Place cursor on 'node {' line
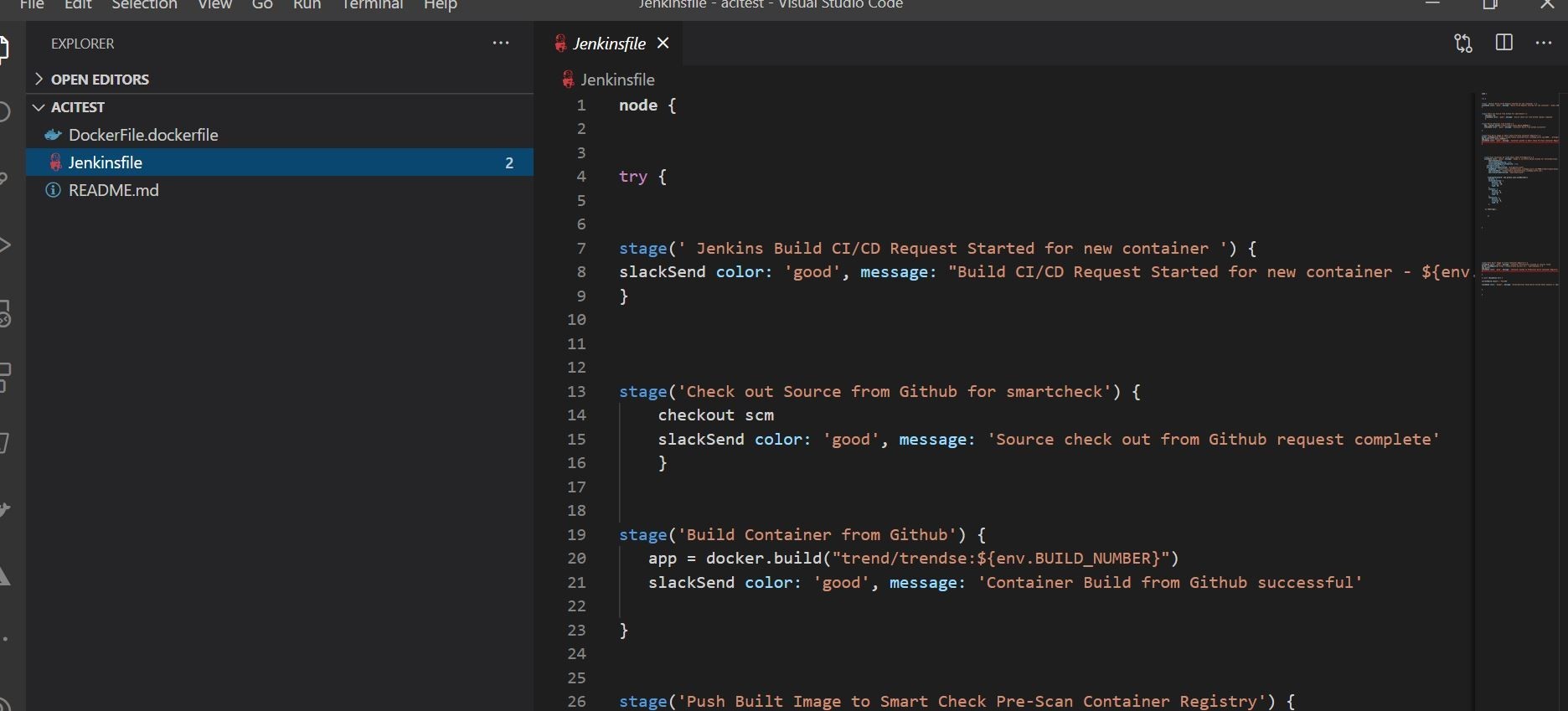1568x711 pixels. tap(647, 106)
